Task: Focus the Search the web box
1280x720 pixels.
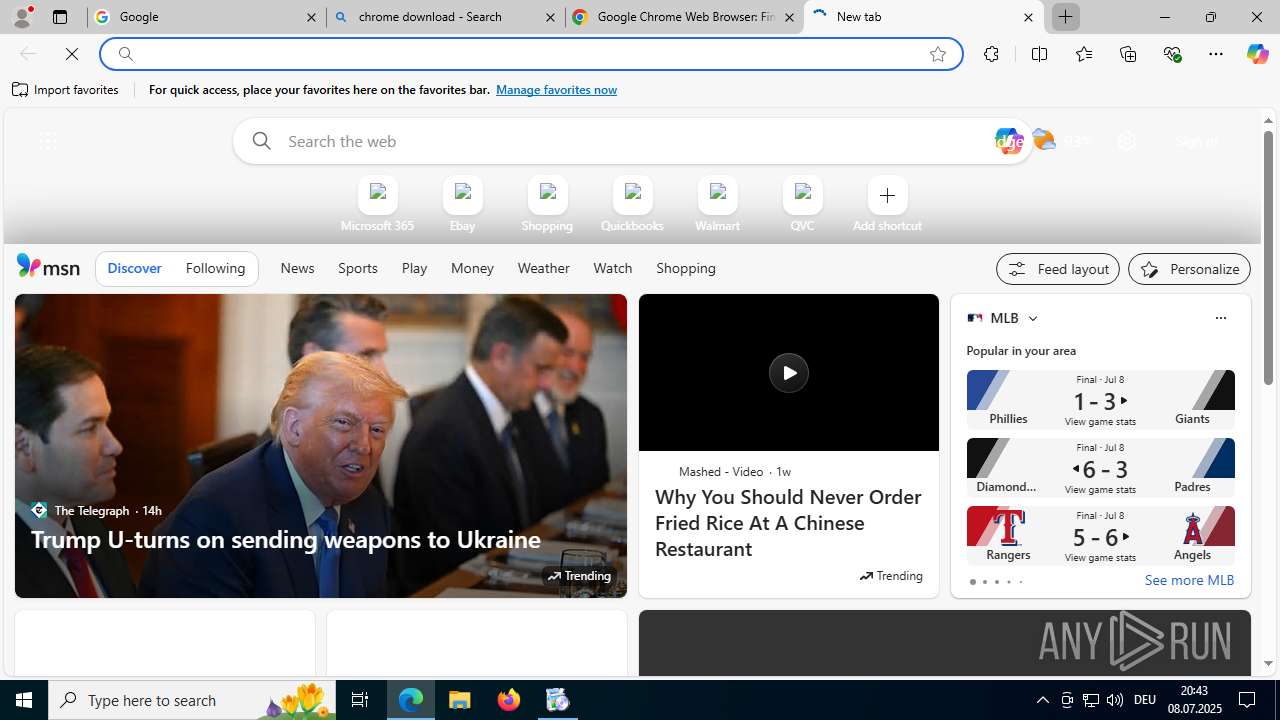Action: coord(632,141)
